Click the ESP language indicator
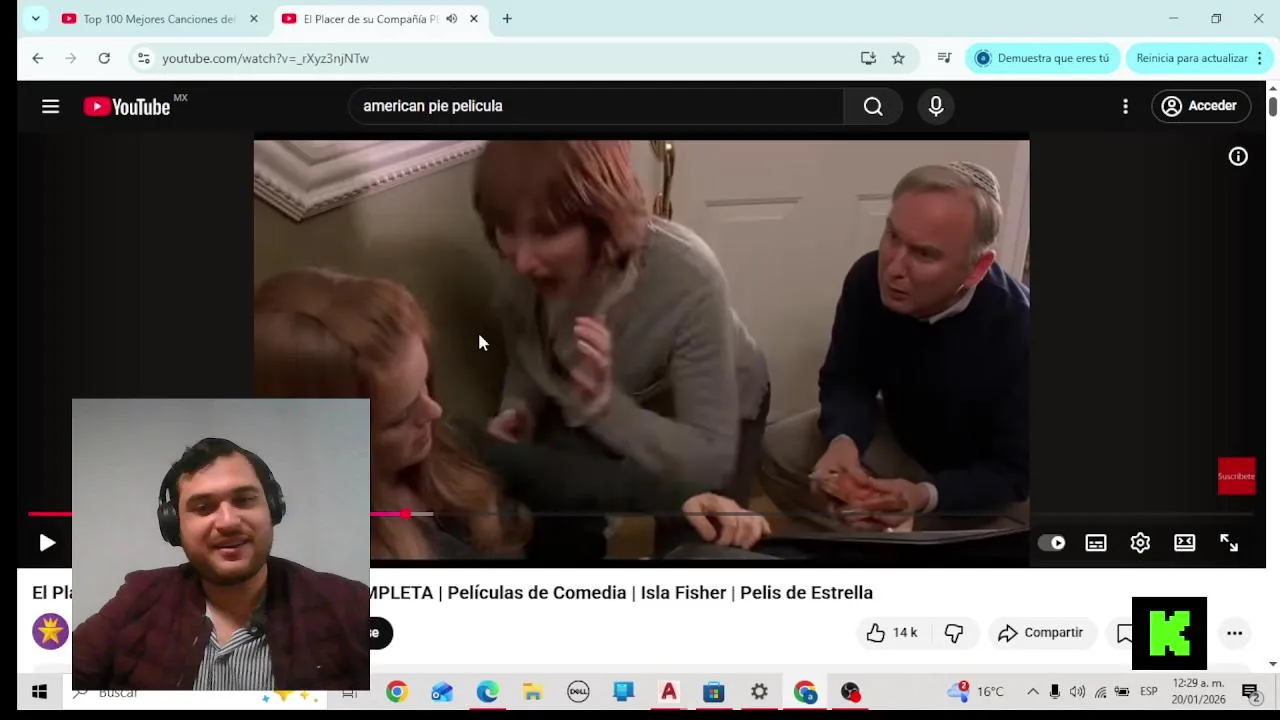 pyautogui.click(x=1149, y=692)
